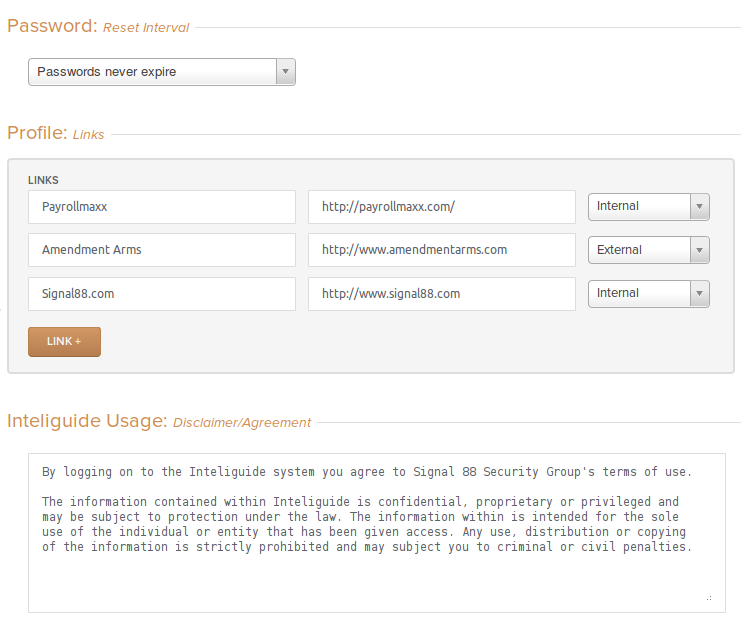Open the External type dropdown for Amendment Arms

point(648,250)
